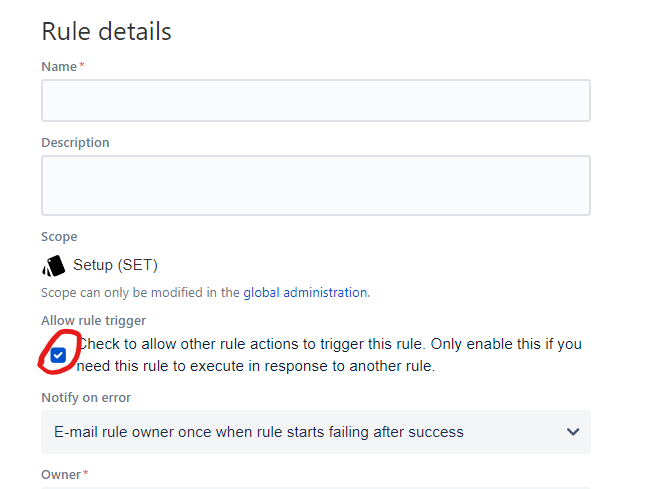This screenshot has width=645, height=489.
Task: Select the Setup (SET) scope text
Action: 116,265
